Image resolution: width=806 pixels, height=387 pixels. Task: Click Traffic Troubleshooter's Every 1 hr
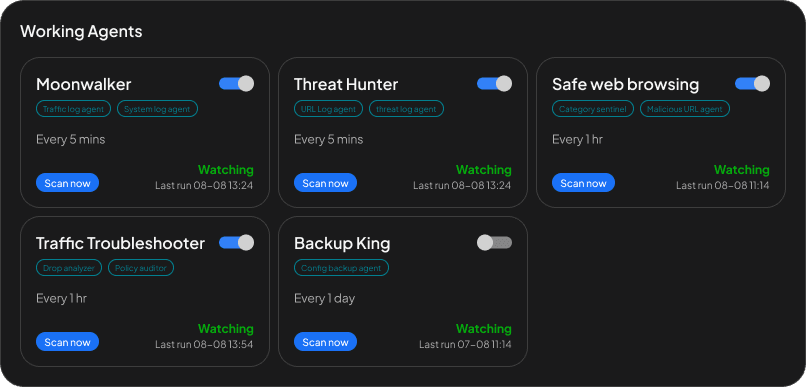pos(62,298)
